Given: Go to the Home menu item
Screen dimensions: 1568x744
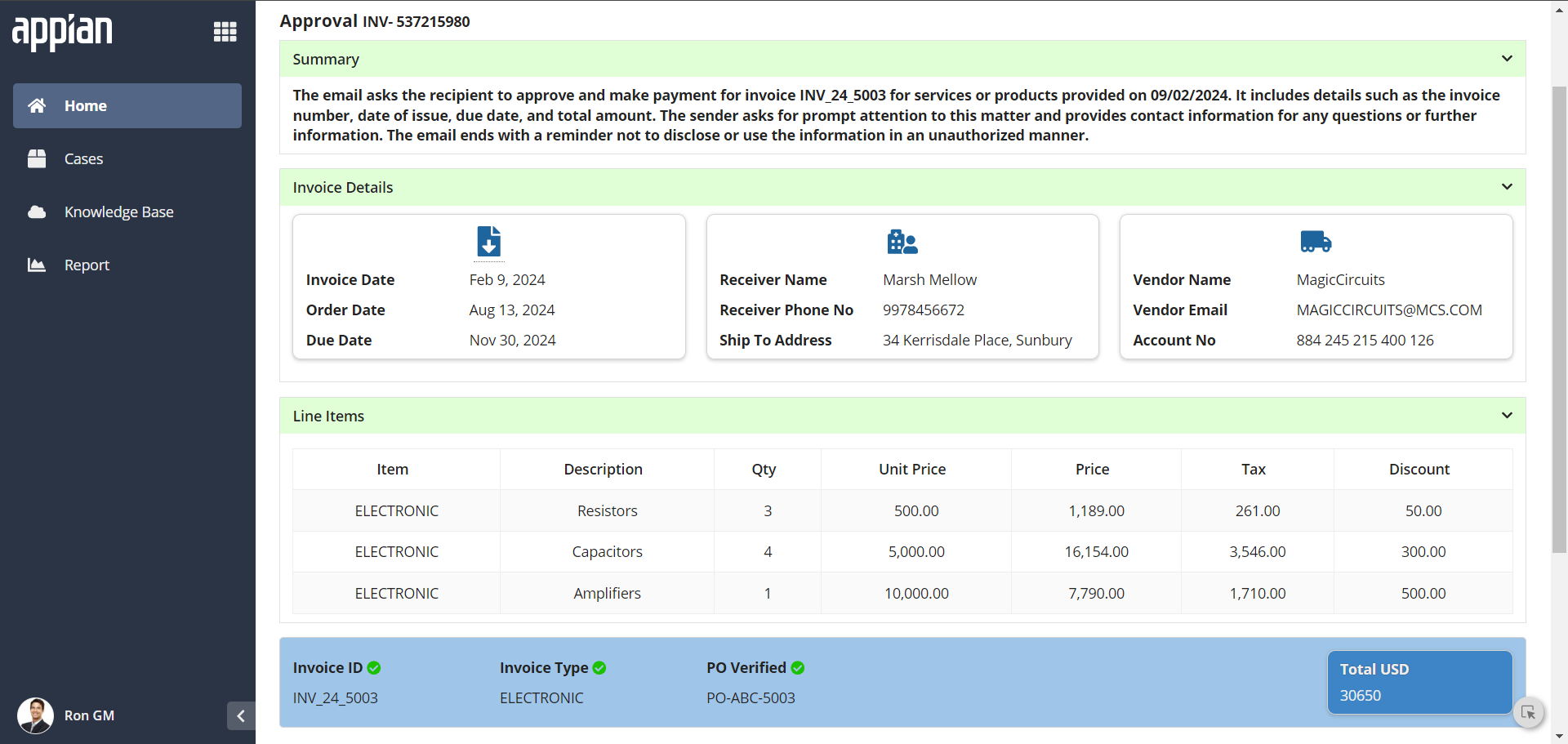Looking at the screenshot, I should [127, 105].
